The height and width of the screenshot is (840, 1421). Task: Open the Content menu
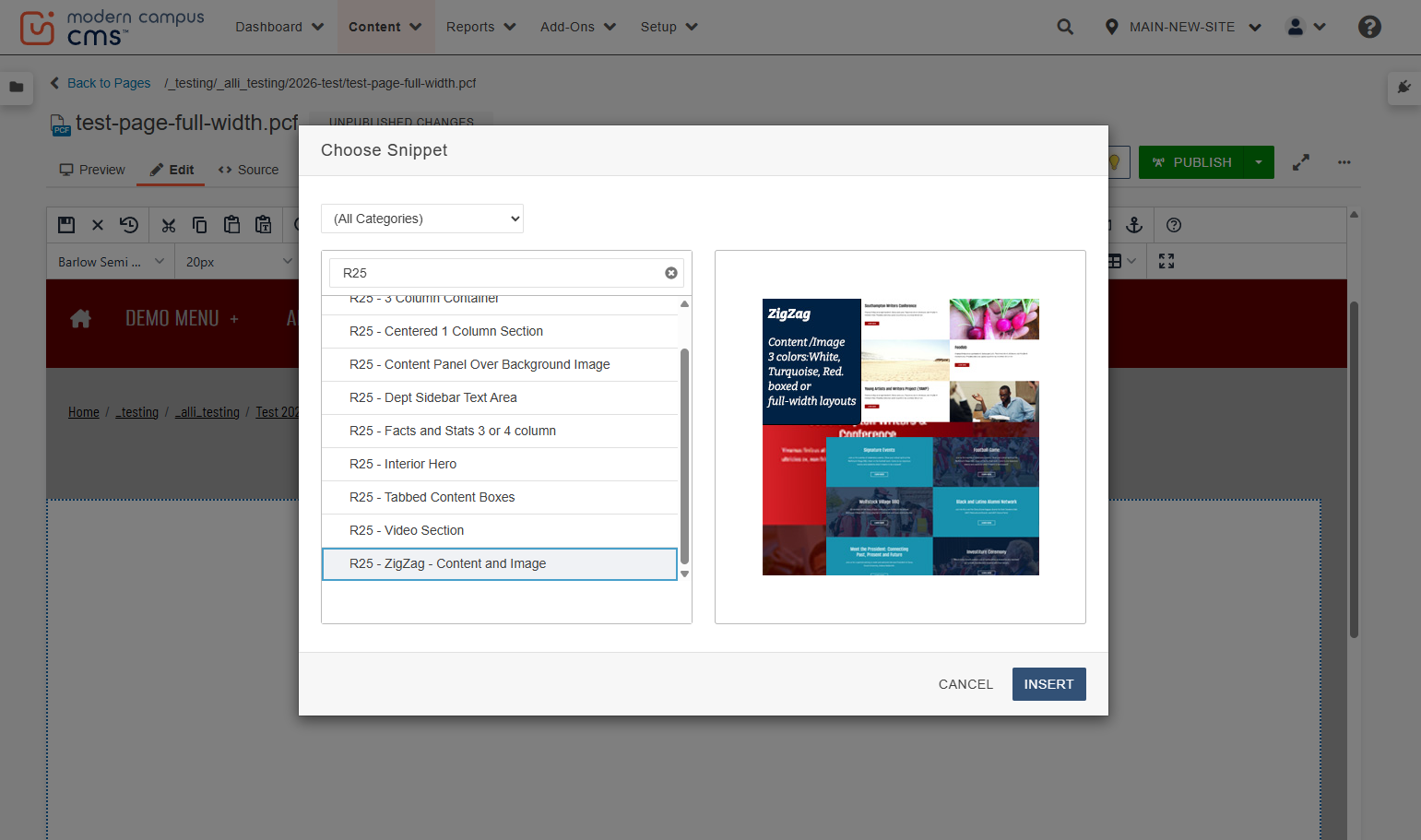[385, 27]
